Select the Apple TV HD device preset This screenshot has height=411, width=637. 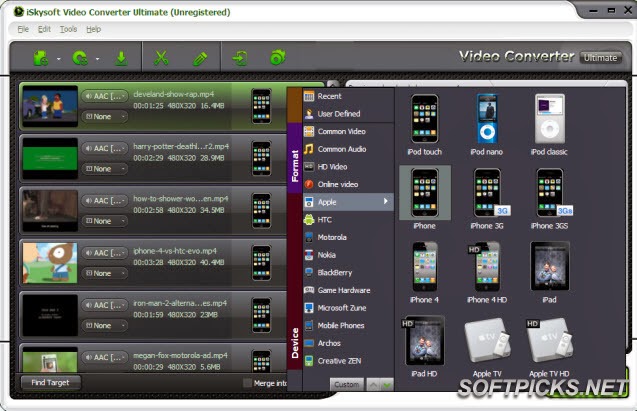(549, 347)
